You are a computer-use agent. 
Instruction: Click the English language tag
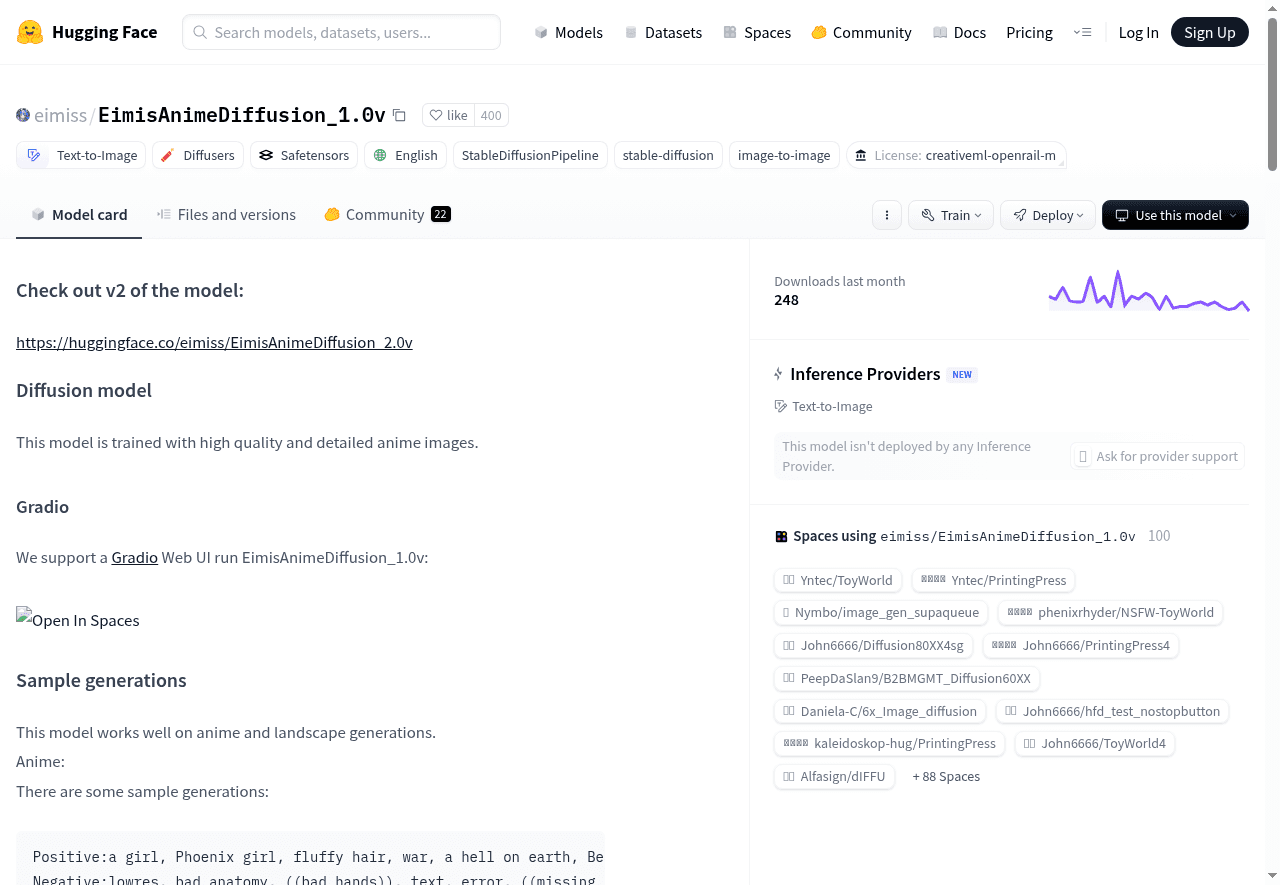coord(405,155)
